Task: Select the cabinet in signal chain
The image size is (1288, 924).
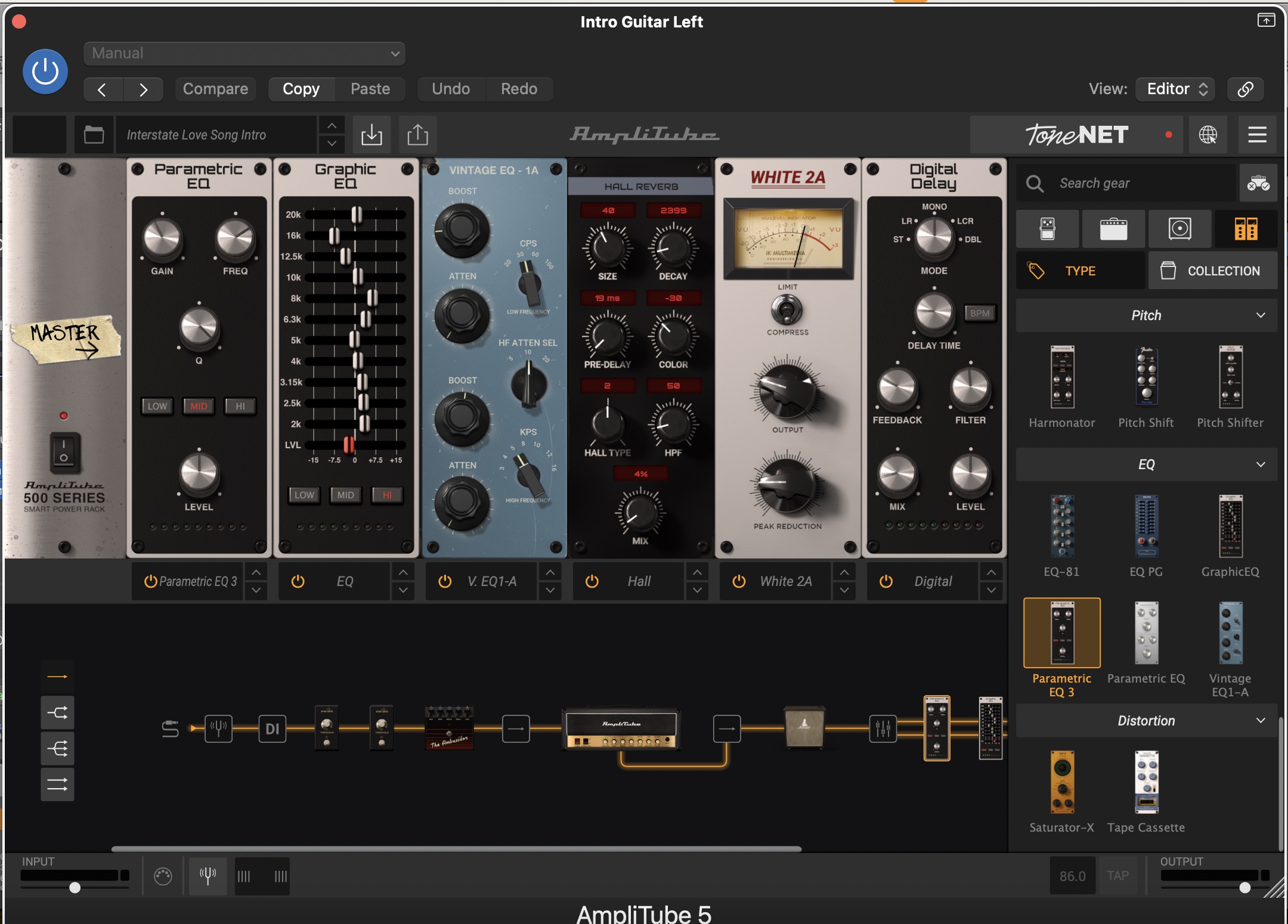Action: click(804, 727)
